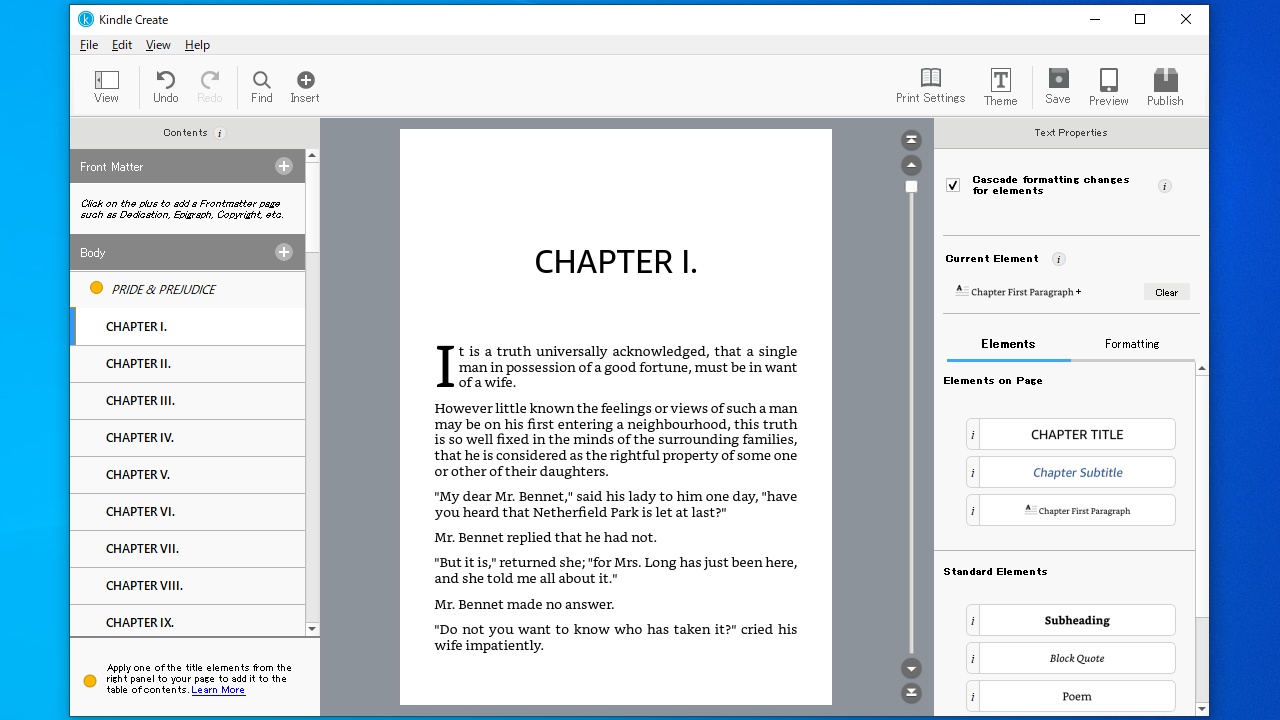The image size is (1280, 720).
Task: Show info for Chapter Subtitle element
Action: (973, 473)
